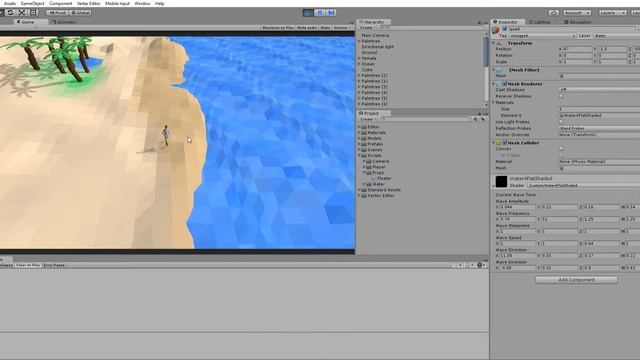
Task: Toggle Mute audio in Game view
Action: click(x=307, y=28)
